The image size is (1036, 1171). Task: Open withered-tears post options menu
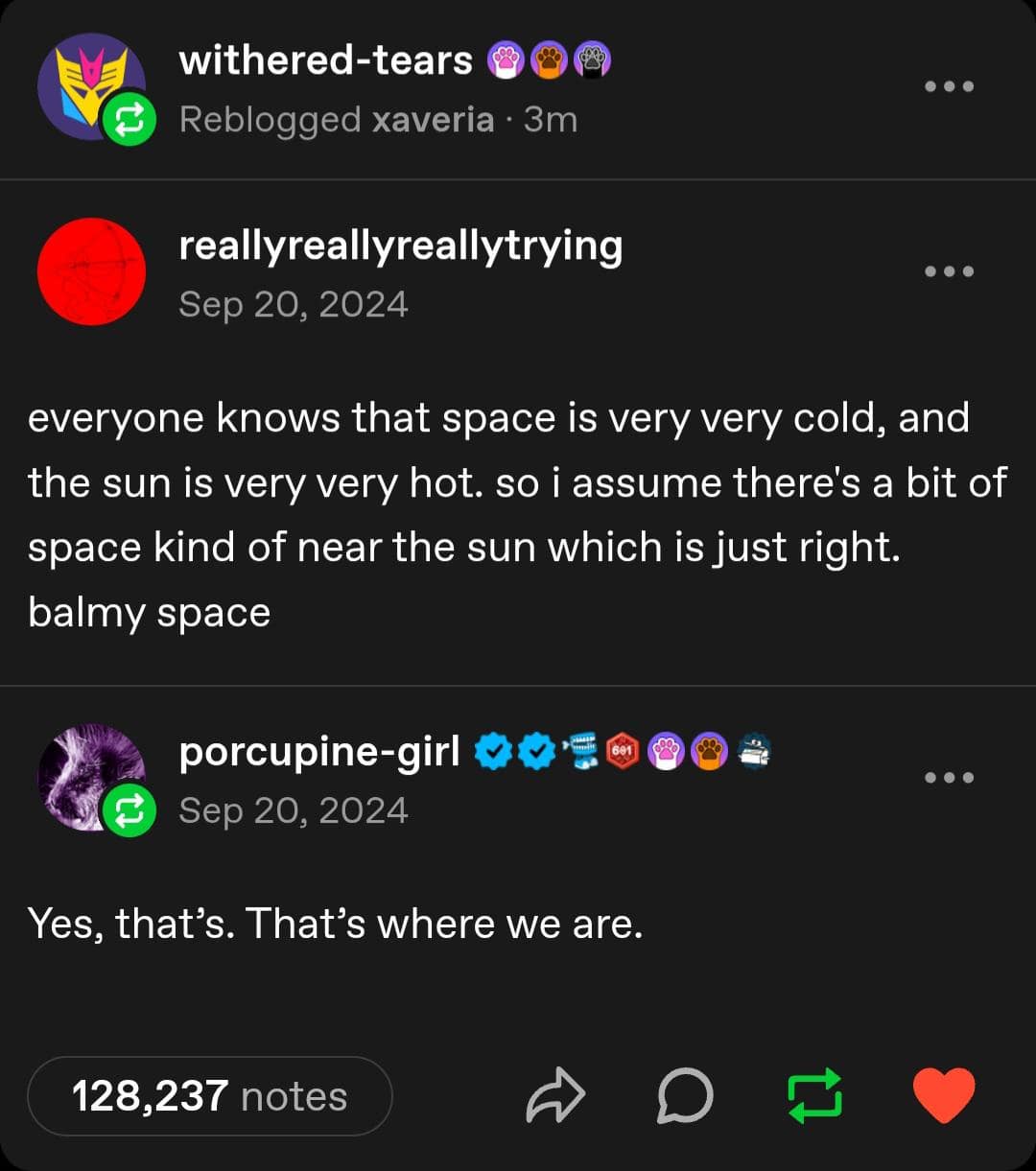(949, 86)
